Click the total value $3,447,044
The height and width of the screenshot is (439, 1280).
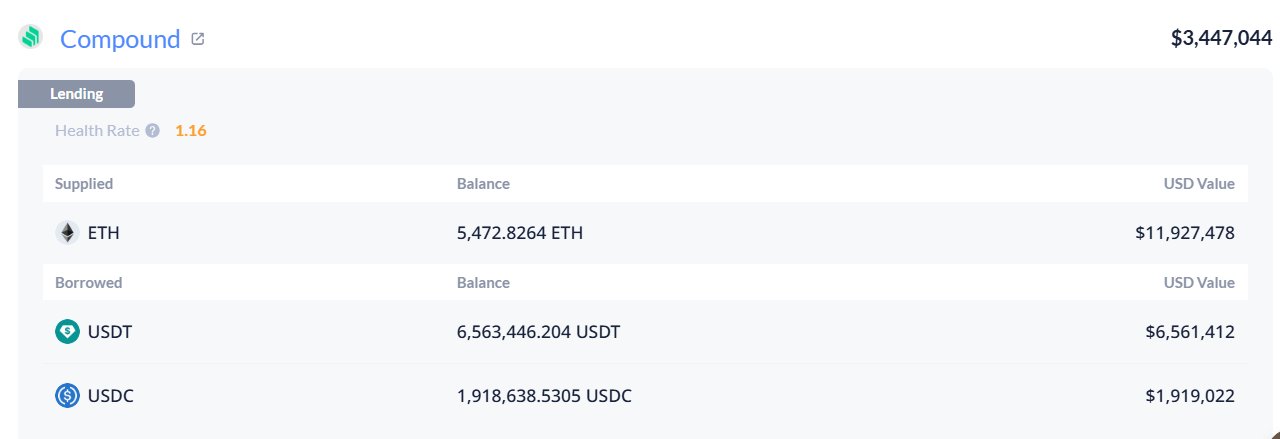1221,39
